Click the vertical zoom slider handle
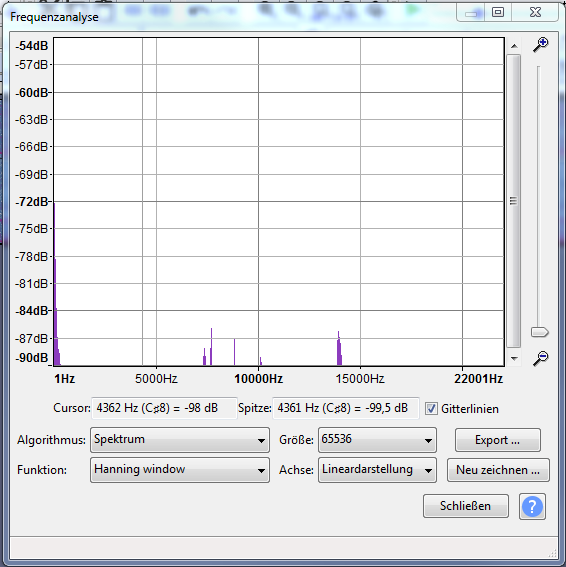This screenshot has height=567, width=566. tap(539, 332)
